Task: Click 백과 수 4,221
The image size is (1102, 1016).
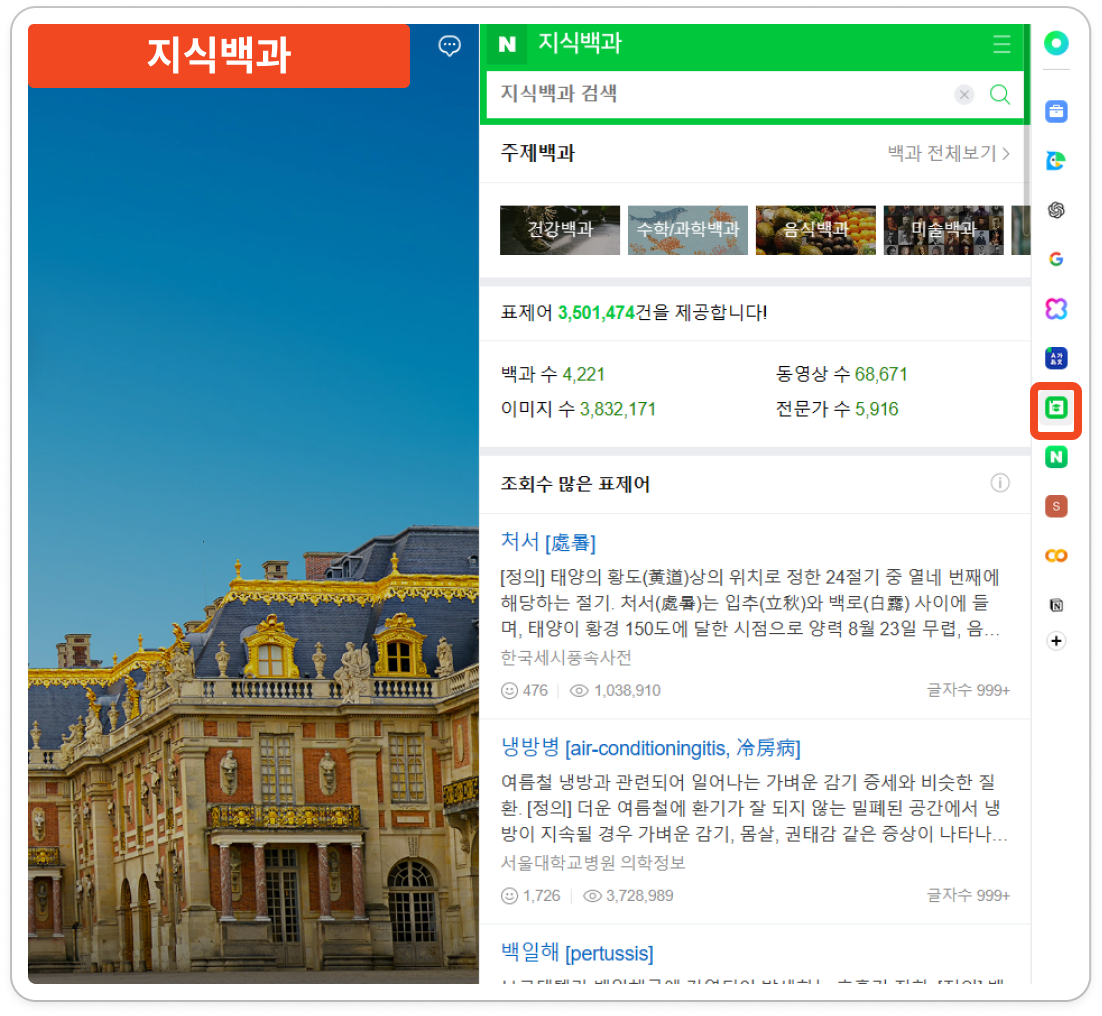Action: (552, 374)
